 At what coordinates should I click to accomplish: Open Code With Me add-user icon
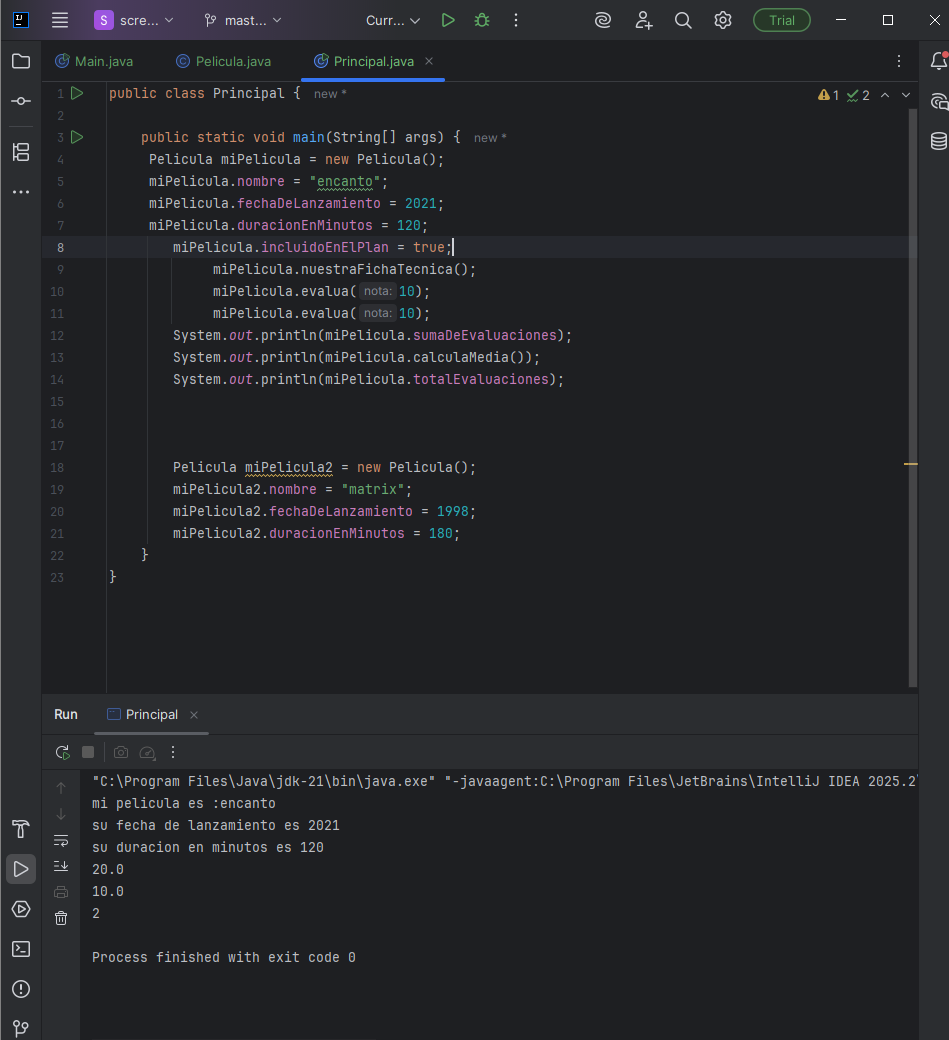pyautogui.click(x=643, y=20)
